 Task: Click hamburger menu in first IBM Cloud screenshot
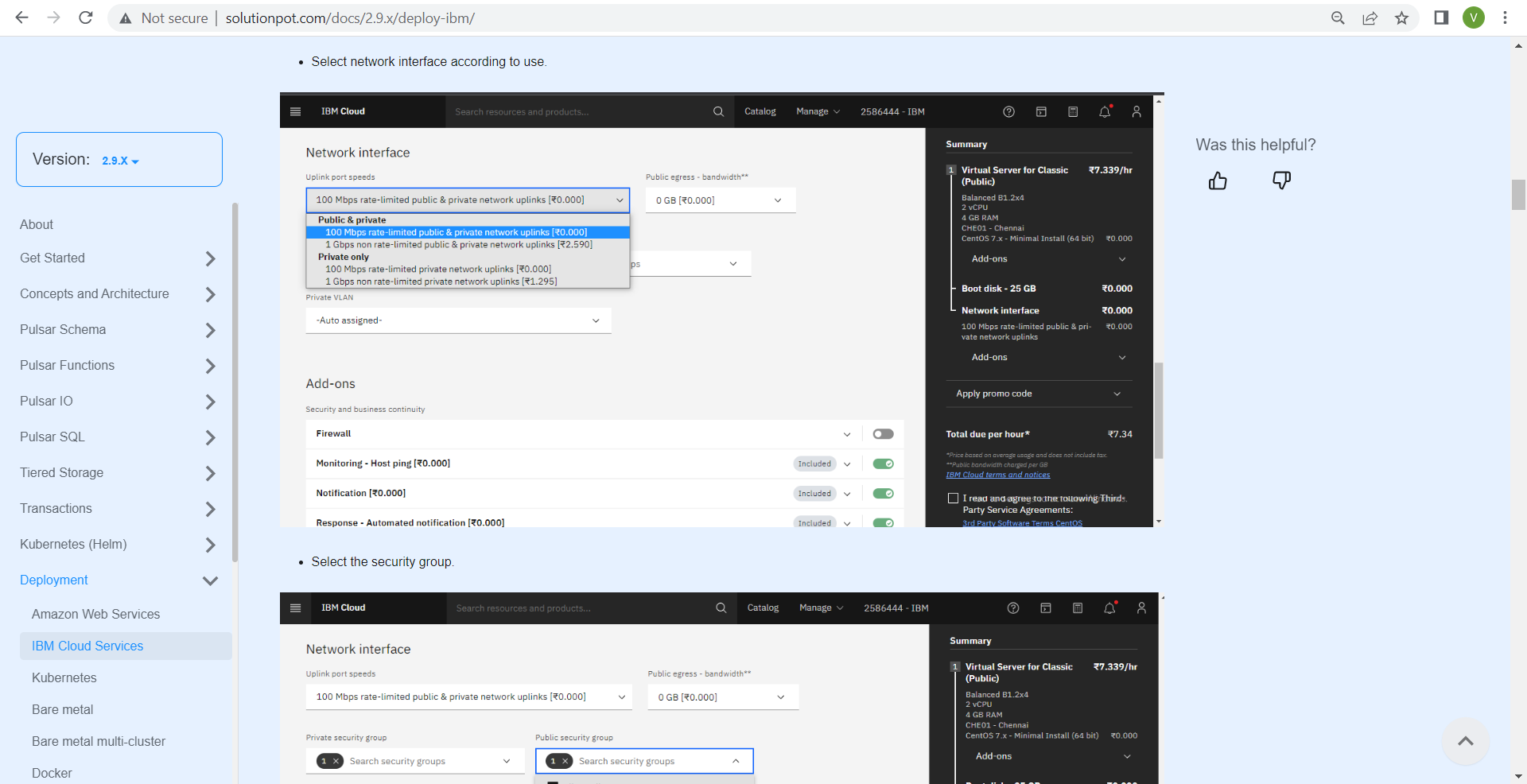click(296, 111)
